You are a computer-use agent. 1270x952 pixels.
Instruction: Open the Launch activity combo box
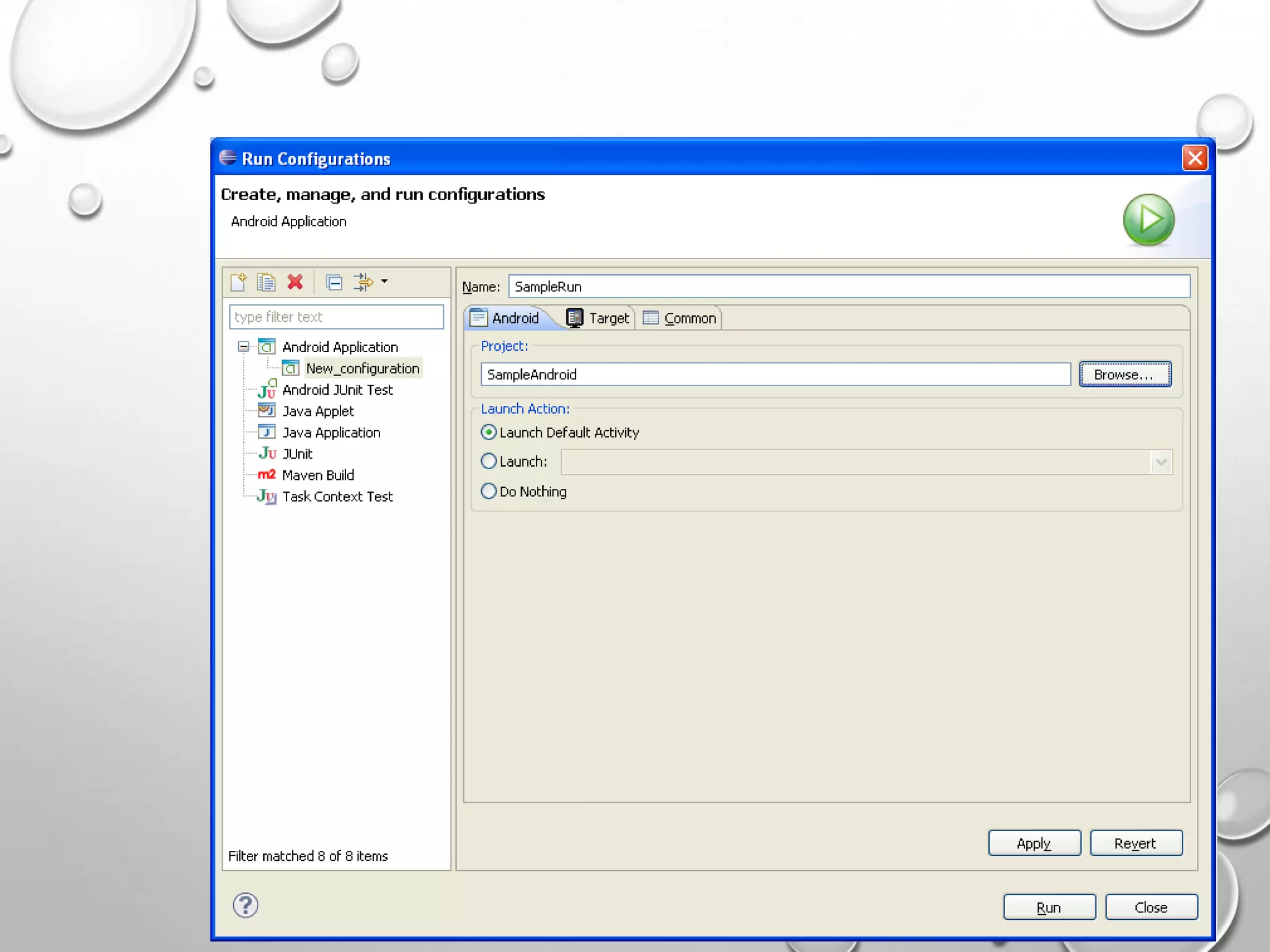tap(867, 462)
